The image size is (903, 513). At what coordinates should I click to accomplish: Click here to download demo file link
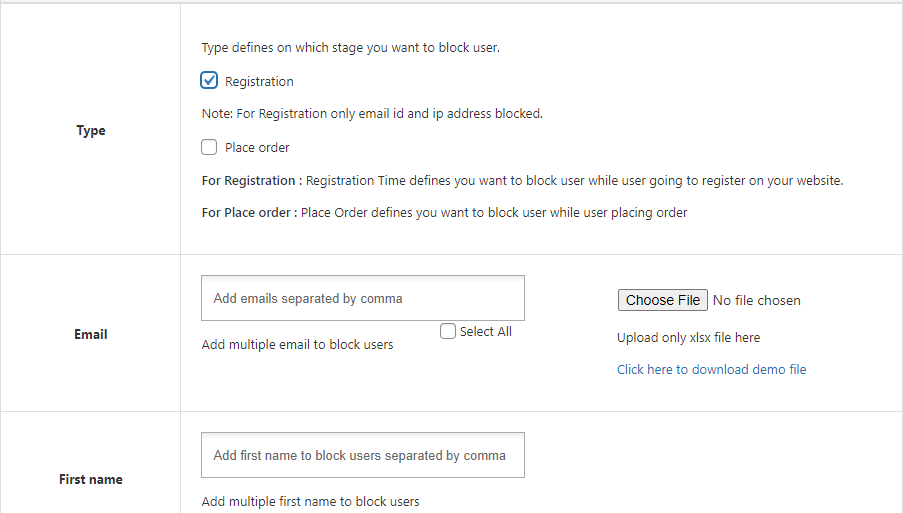[x=711, y=370]
